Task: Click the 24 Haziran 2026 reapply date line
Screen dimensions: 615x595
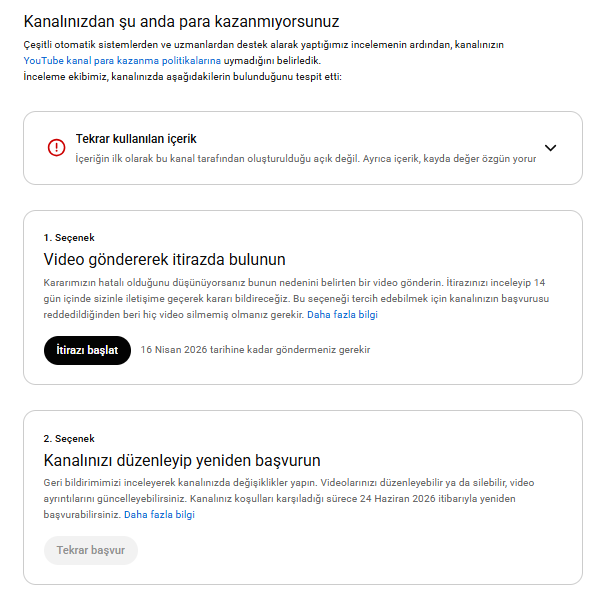Action: point(279,499)
